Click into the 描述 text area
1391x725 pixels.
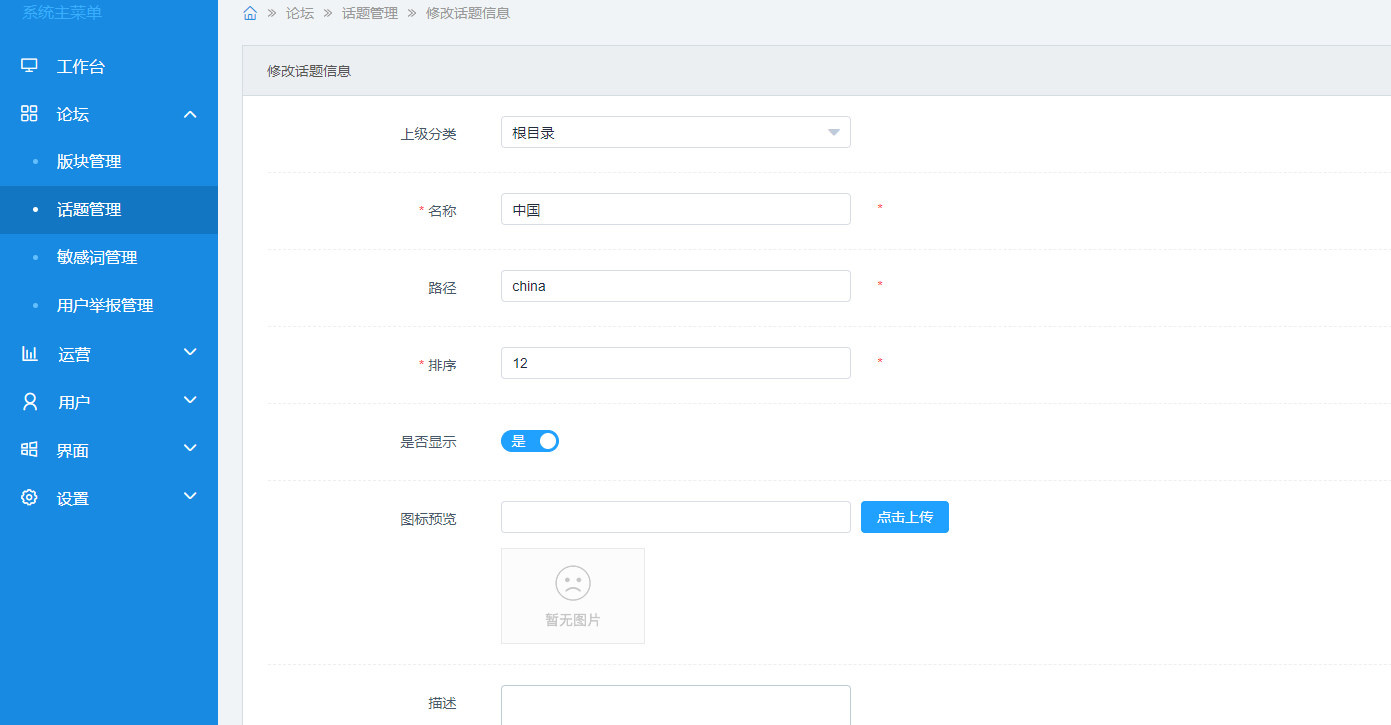point(675,704)
